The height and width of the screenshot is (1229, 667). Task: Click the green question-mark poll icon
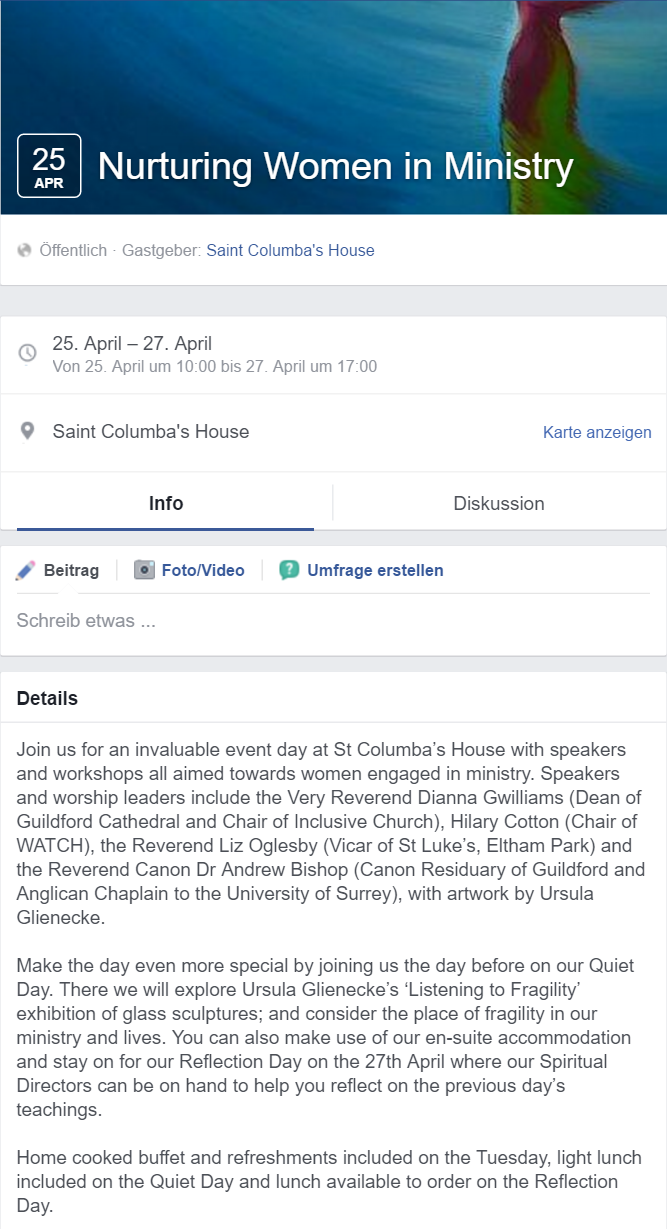[x=289, y=570]
